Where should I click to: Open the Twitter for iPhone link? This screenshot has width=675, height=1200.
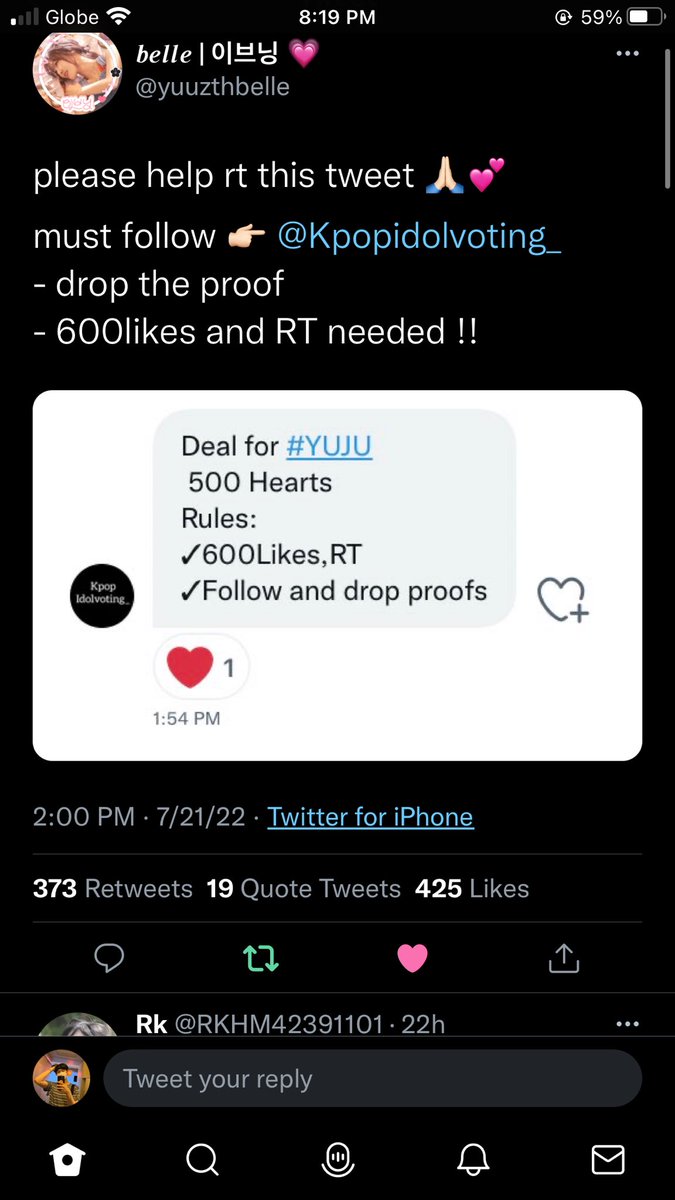tap(370, 817)
